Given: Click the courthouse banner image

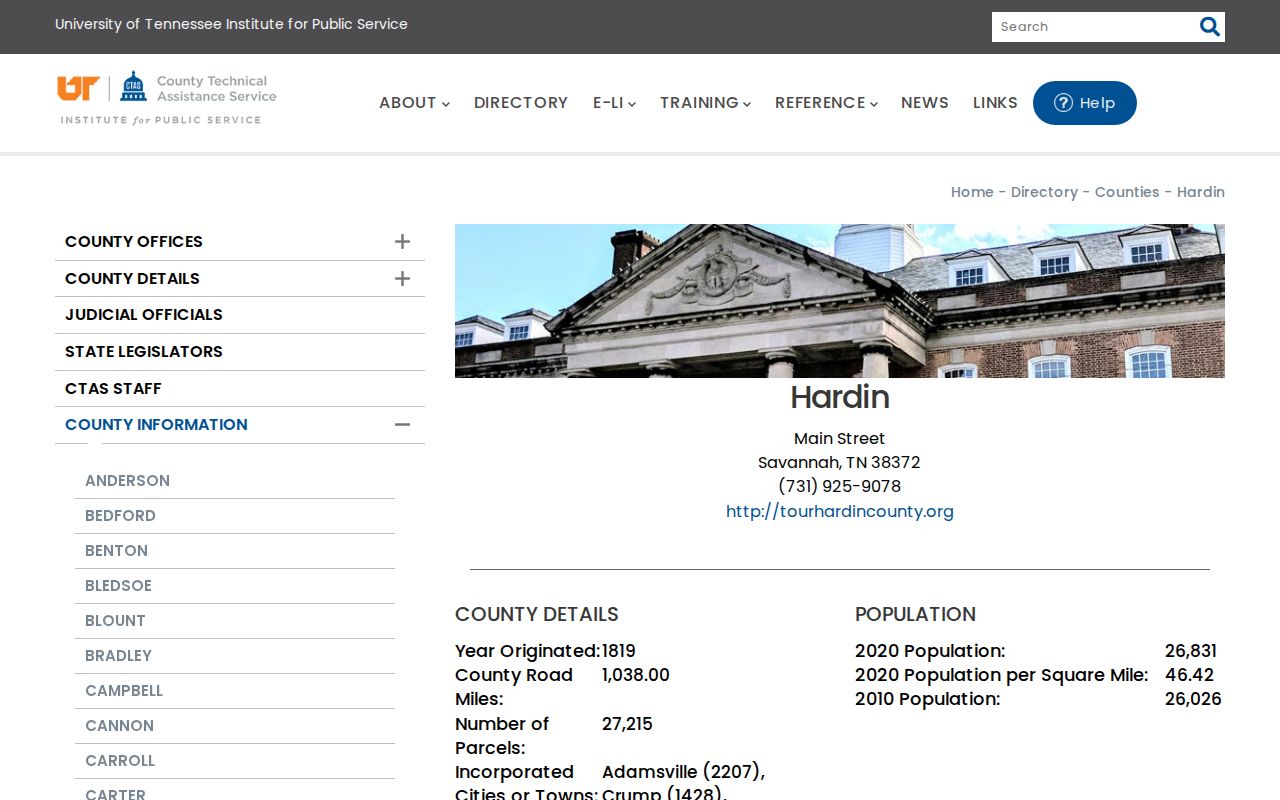Looking at the screenshot, I should click(840, 301).
